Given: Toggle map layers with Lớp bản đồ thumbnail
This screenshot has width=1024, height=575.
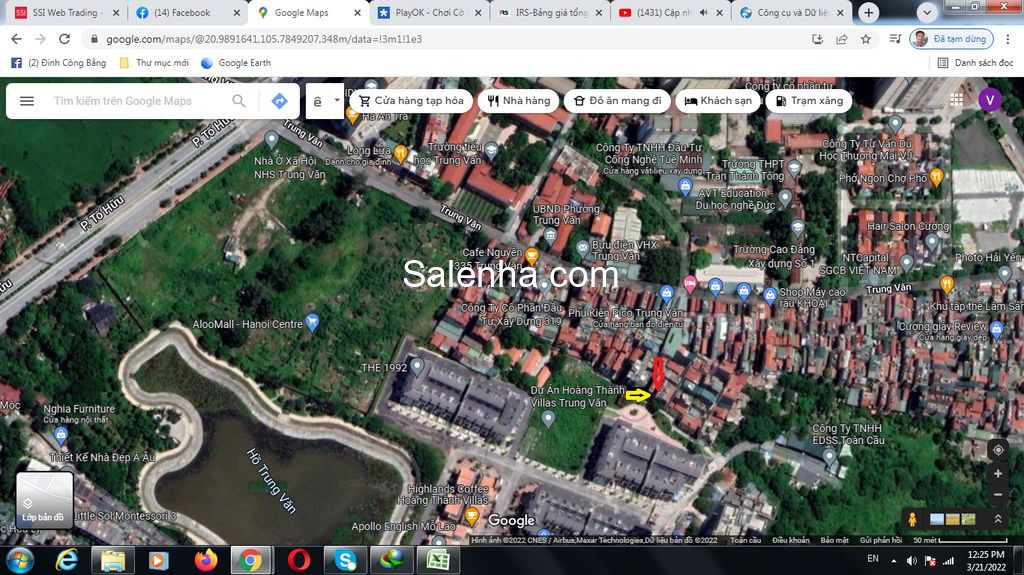Looking at the screenshot, I should [x=44, y=500].
